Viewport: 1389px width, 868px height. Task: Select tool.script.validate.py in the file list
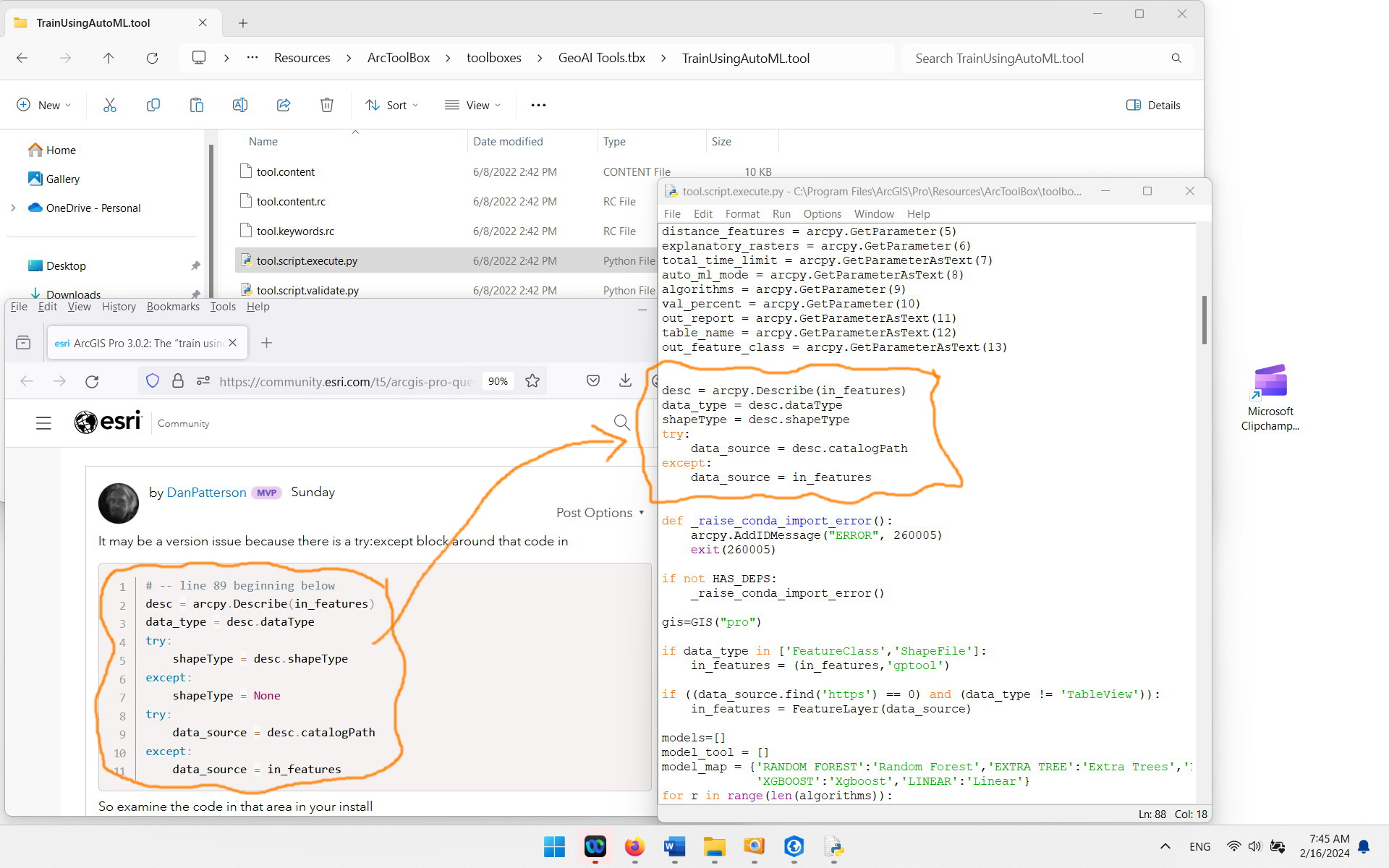(x=307, y=290)
